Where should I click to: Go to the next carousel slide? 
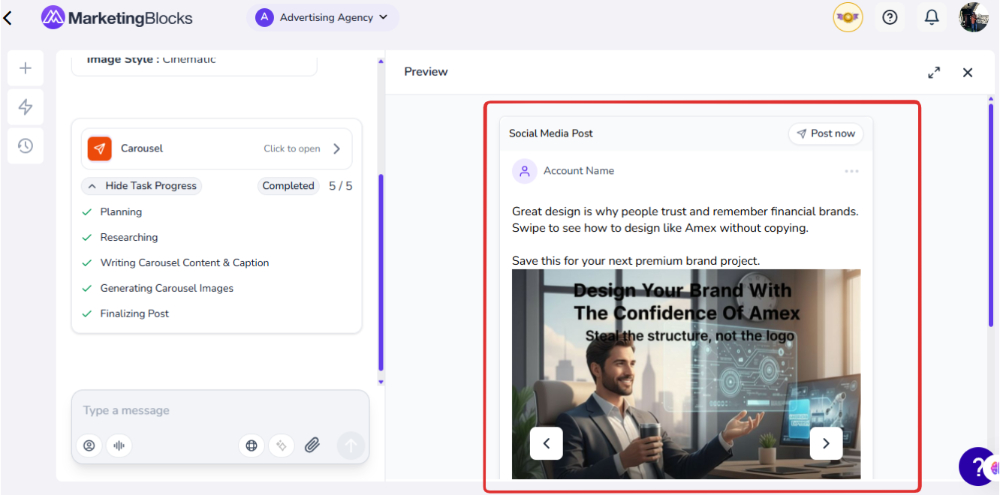click(825, 442)
